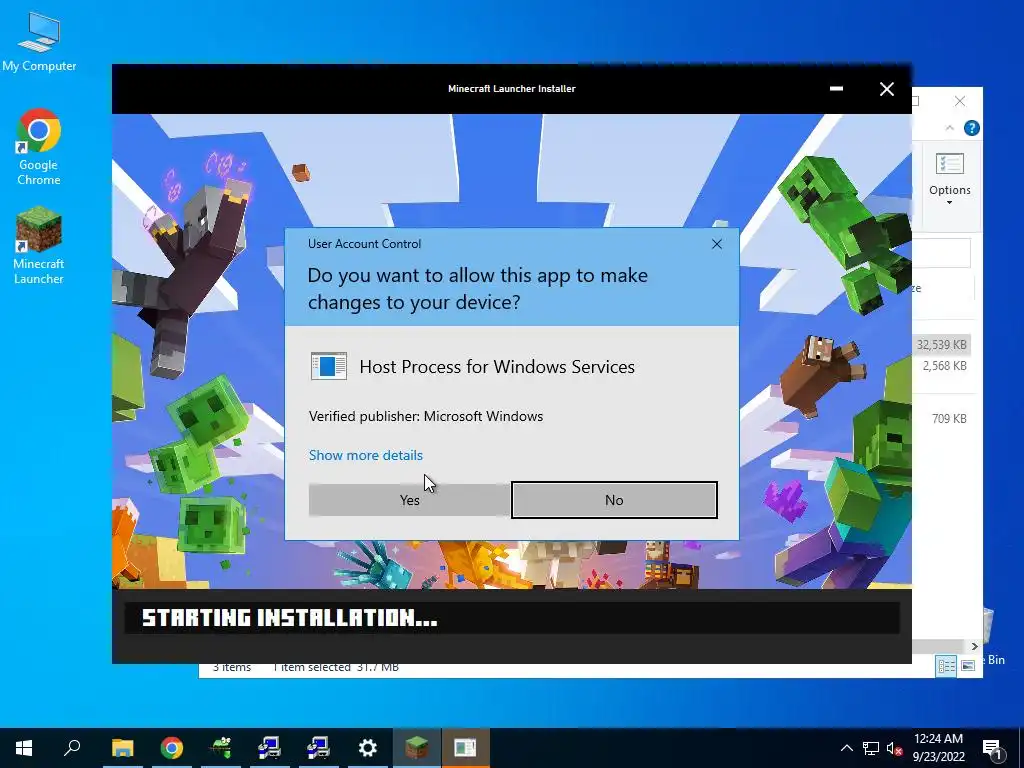Select the 32,539 KB file row

941,345
